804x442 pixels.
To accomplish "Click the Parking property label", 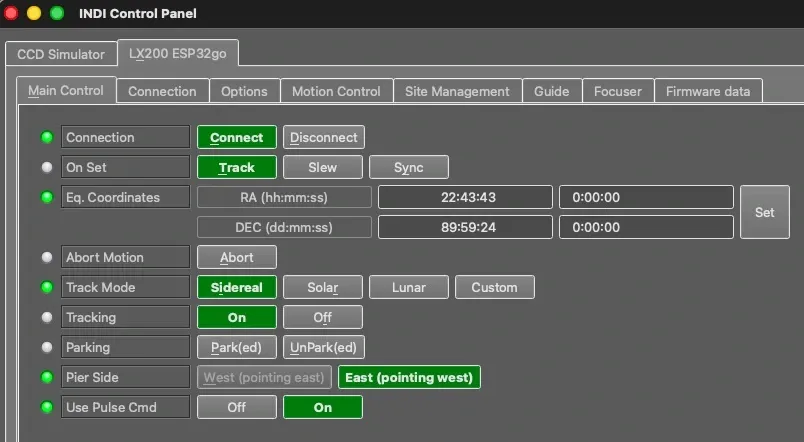I will point(126,347).
